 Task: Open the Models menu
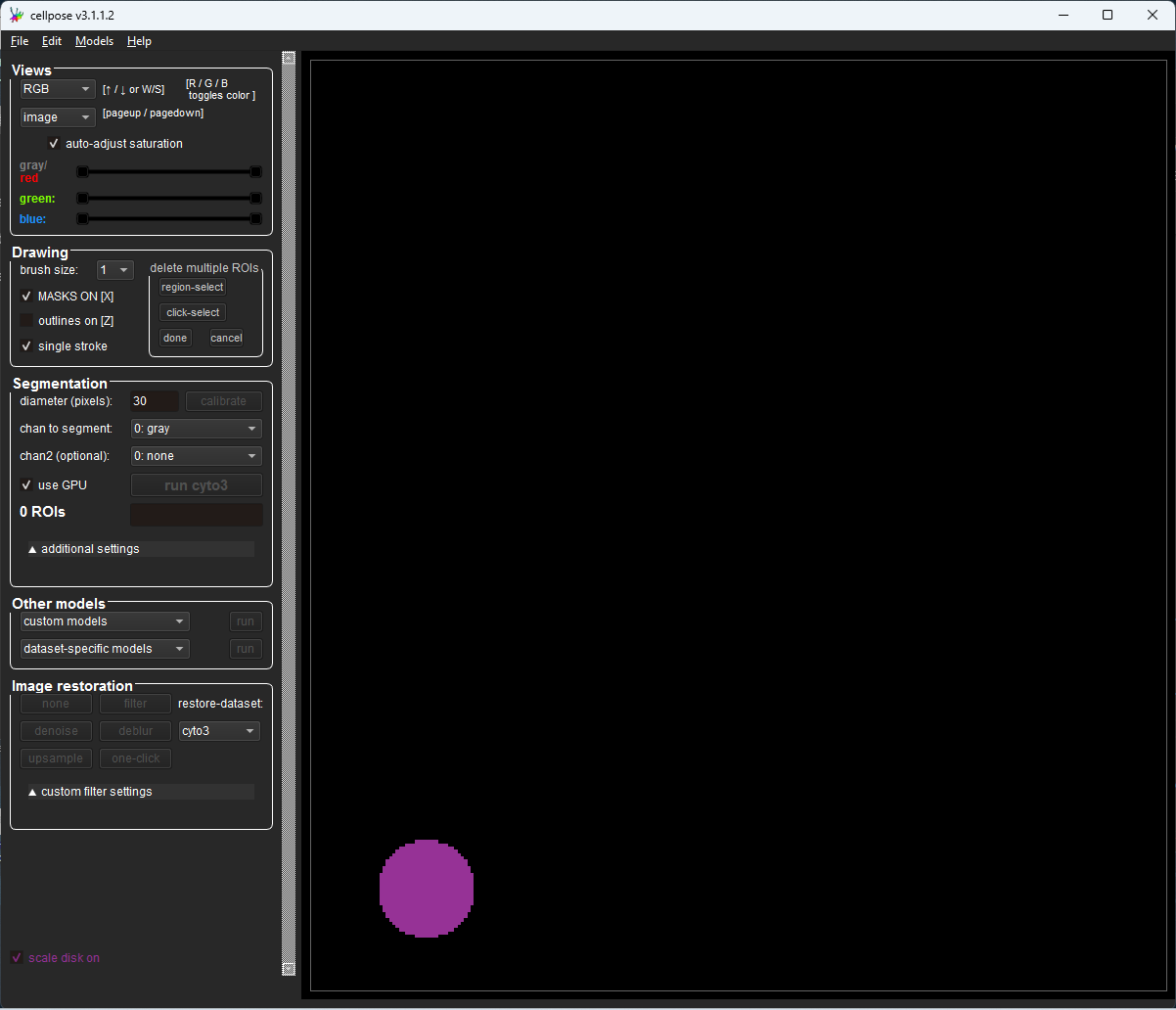94,41
